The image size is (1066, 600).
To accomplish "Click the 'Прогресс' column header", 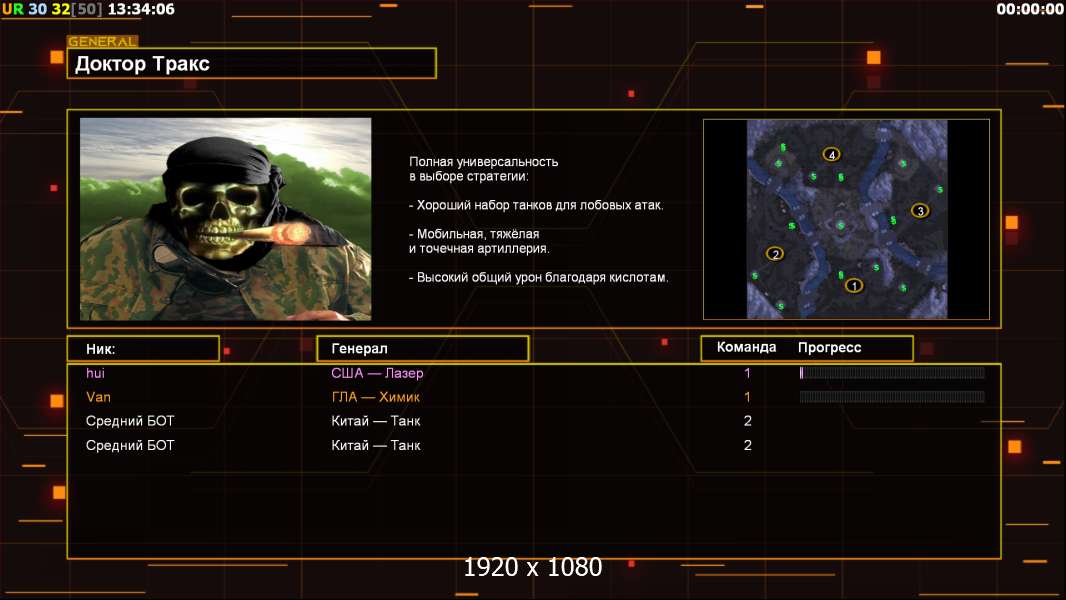I will (829, 348).
